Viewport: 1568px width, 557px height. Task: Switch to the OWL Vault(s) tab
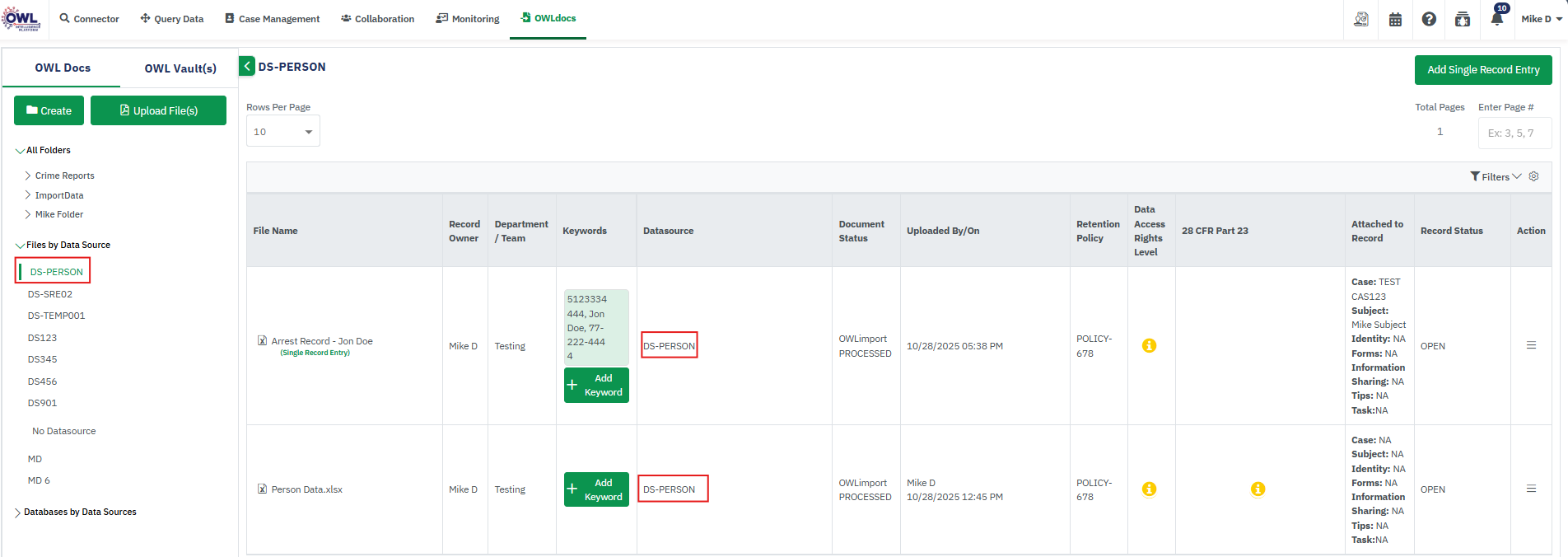click(180, 68)
